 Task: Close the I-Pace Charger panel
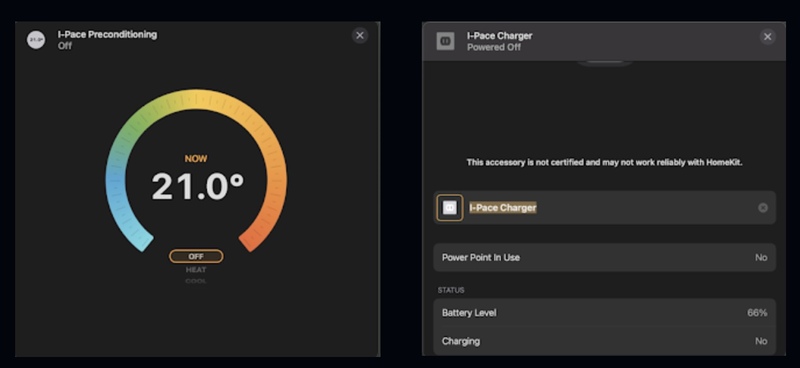767,37
